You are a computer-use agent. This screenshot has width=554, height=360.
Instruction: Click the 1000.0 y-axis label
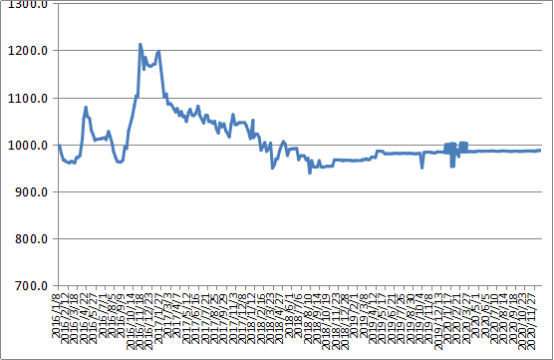pos(28,146)
